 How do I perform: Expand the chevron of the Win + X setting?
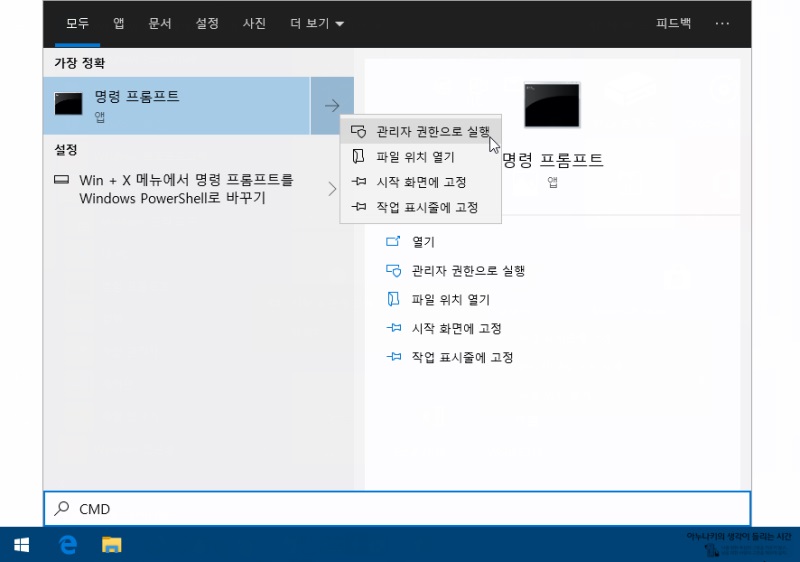pos(332,189)
